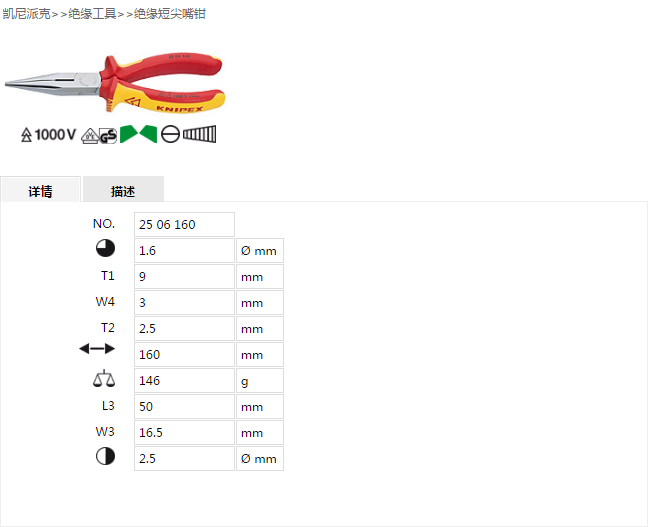
Task: Click the weight value field 146
Action: coord(184,381)
